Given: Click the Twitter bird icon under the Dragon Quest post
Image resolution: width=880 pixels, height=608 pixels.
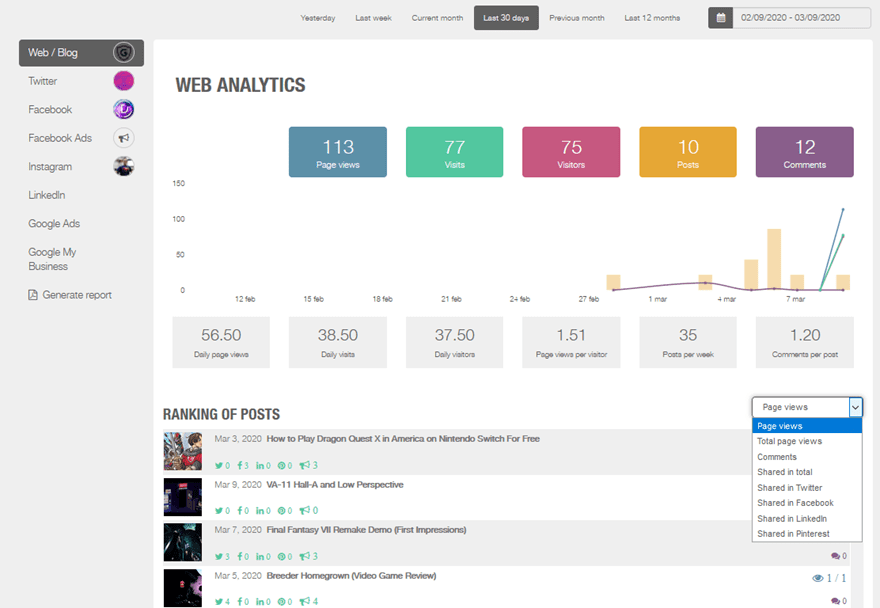Looking at the screenshot, I should click(x=220, y=464).
